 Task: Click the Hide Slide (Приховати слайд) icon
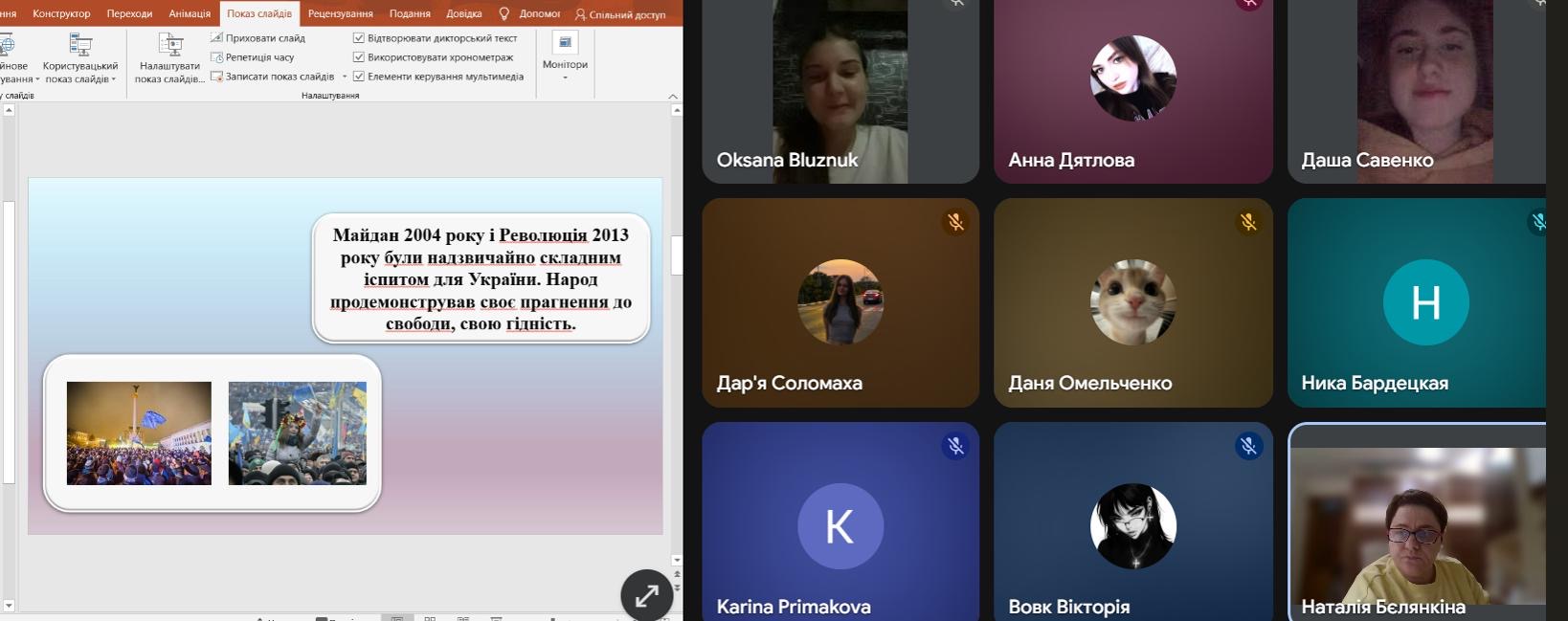(216, 38)
